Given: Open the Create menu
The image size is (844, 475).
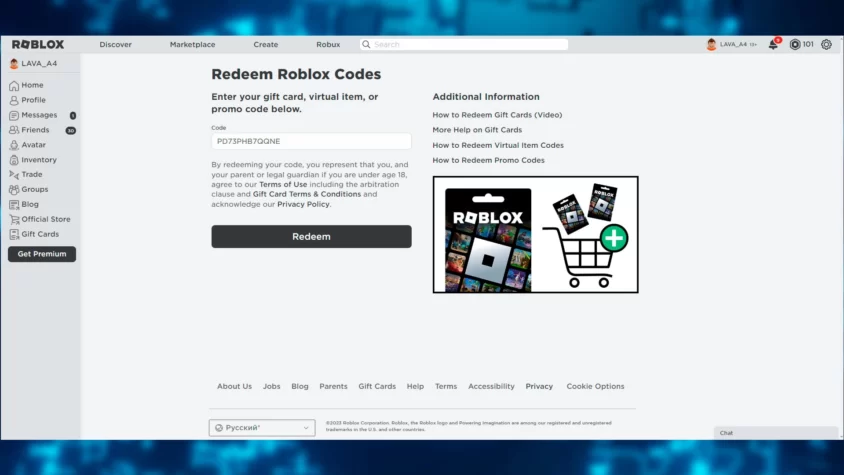Looking at the screenshot, I should tap(266, 44).
